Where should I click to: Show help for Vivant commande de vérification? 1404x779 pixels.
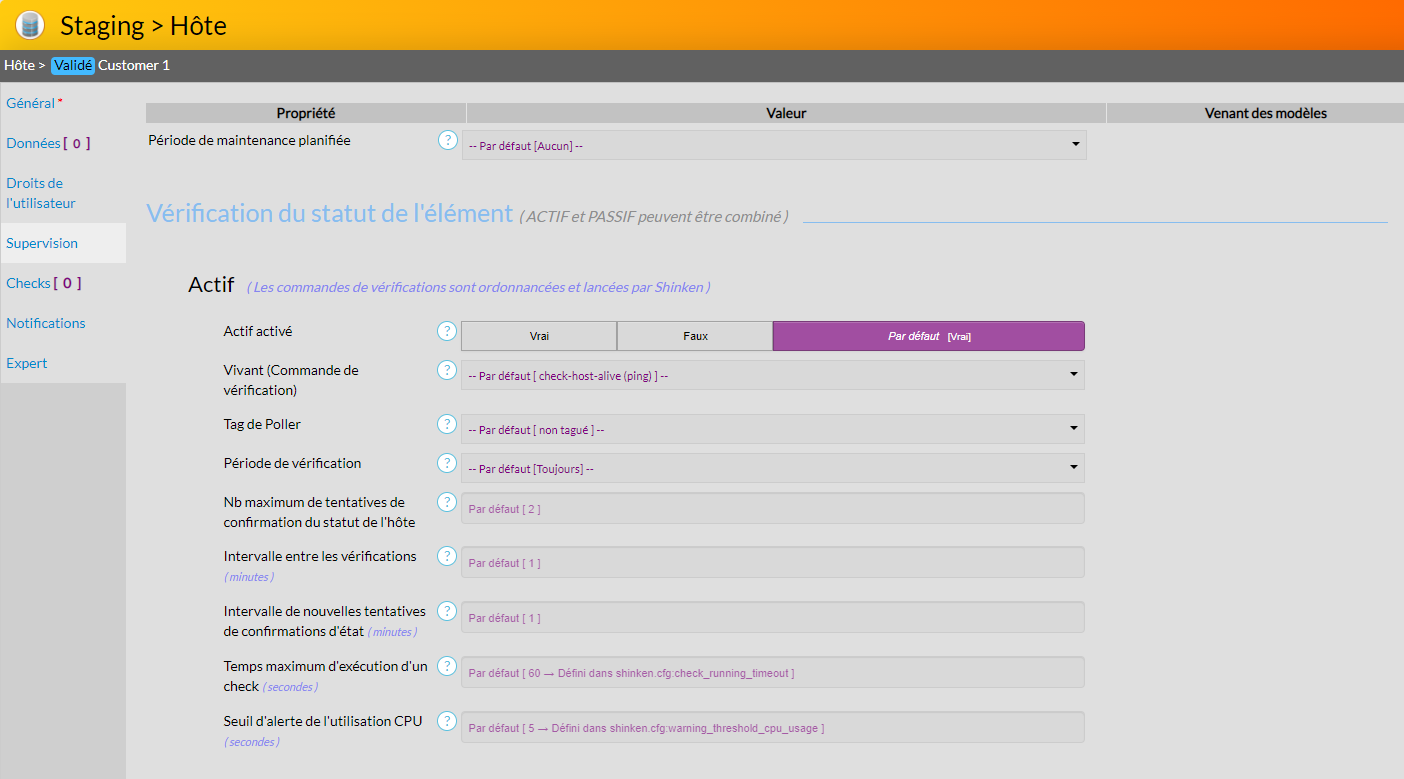pos(447,370)
